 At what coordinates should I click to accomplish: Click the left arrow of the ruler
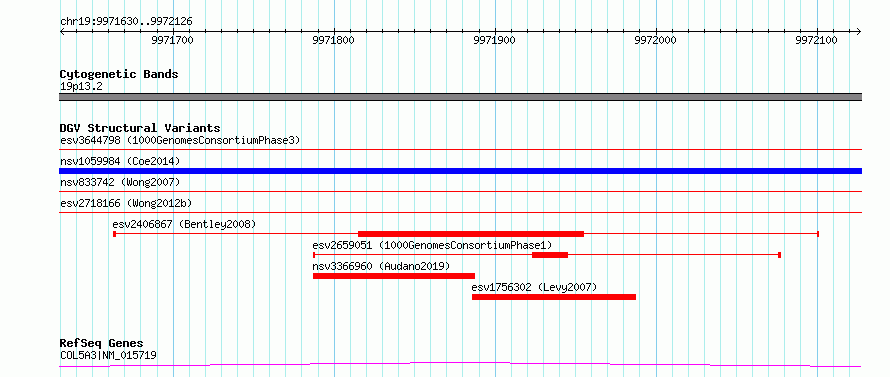62,32
